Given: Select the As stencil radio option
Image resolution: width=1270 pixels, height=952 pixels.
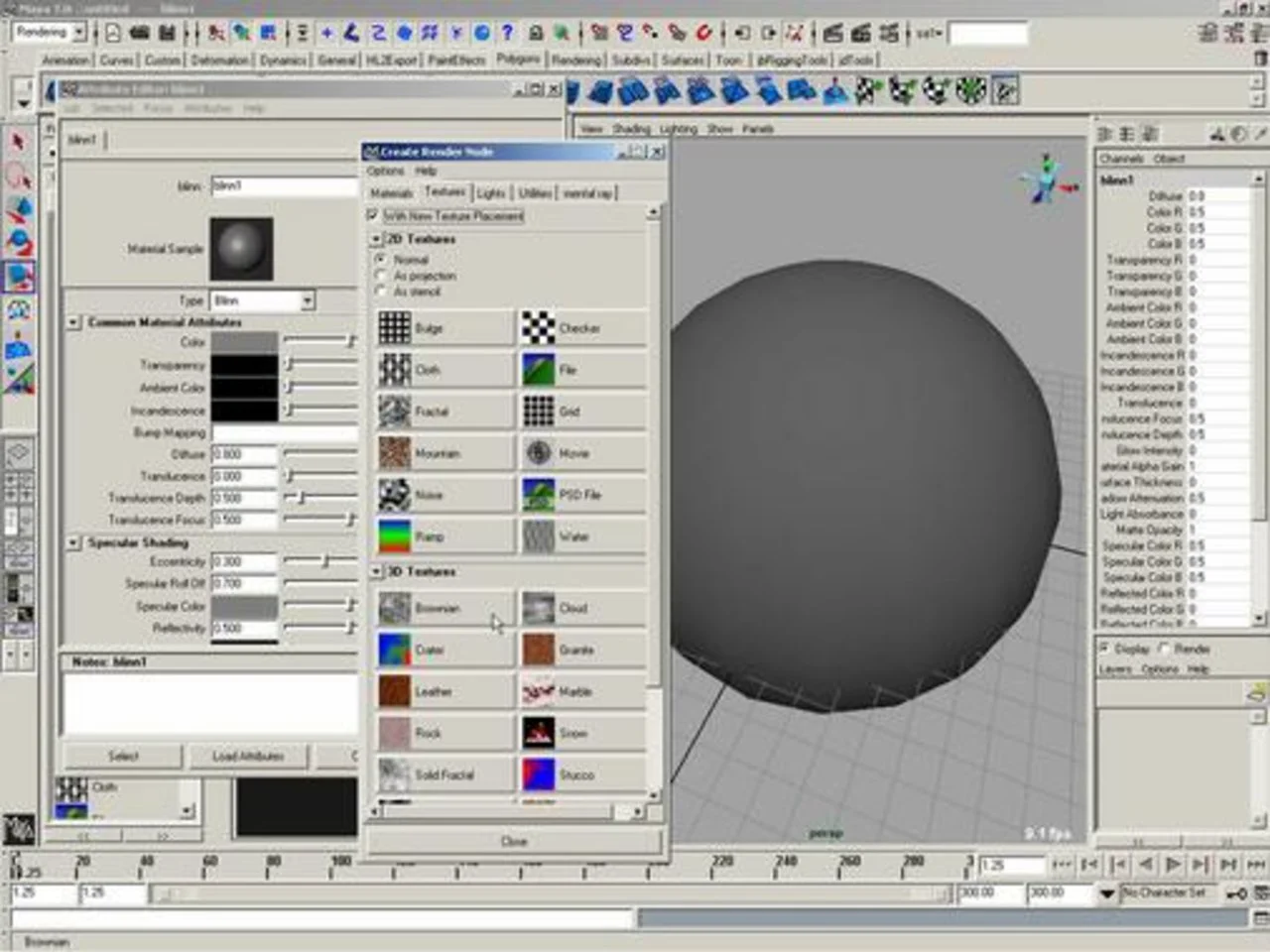Looking at the screenshot, I should pos(380,292).
